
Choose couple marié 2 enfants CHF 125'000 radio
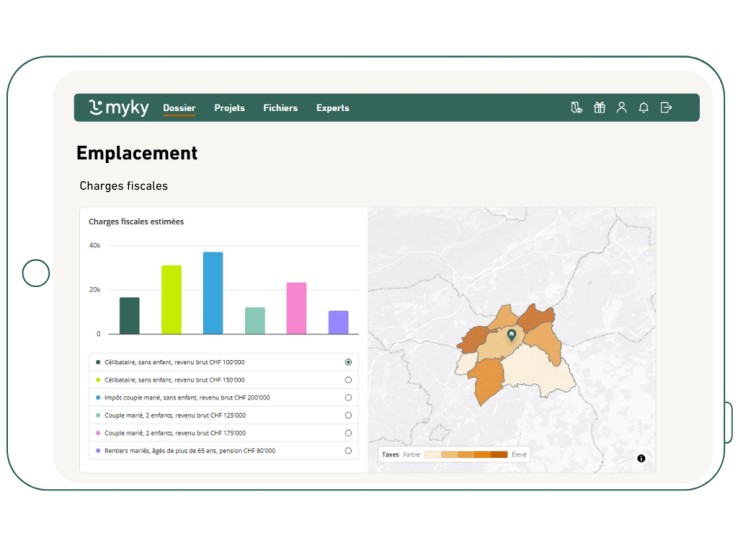coord(348,415)
